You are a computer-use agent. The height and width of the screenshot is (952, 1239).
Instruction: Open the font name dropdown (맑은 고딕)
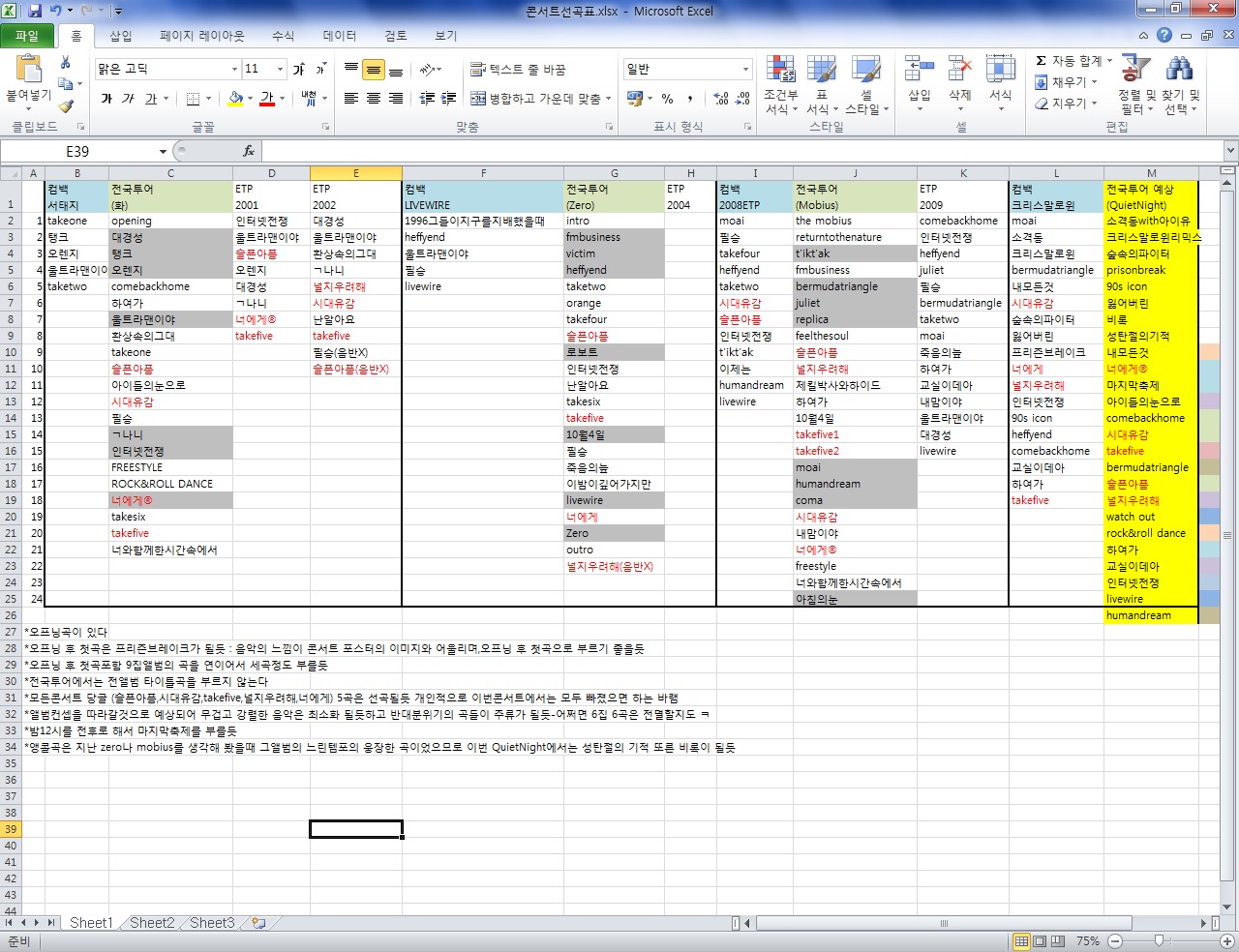click(x=234, y=70)
